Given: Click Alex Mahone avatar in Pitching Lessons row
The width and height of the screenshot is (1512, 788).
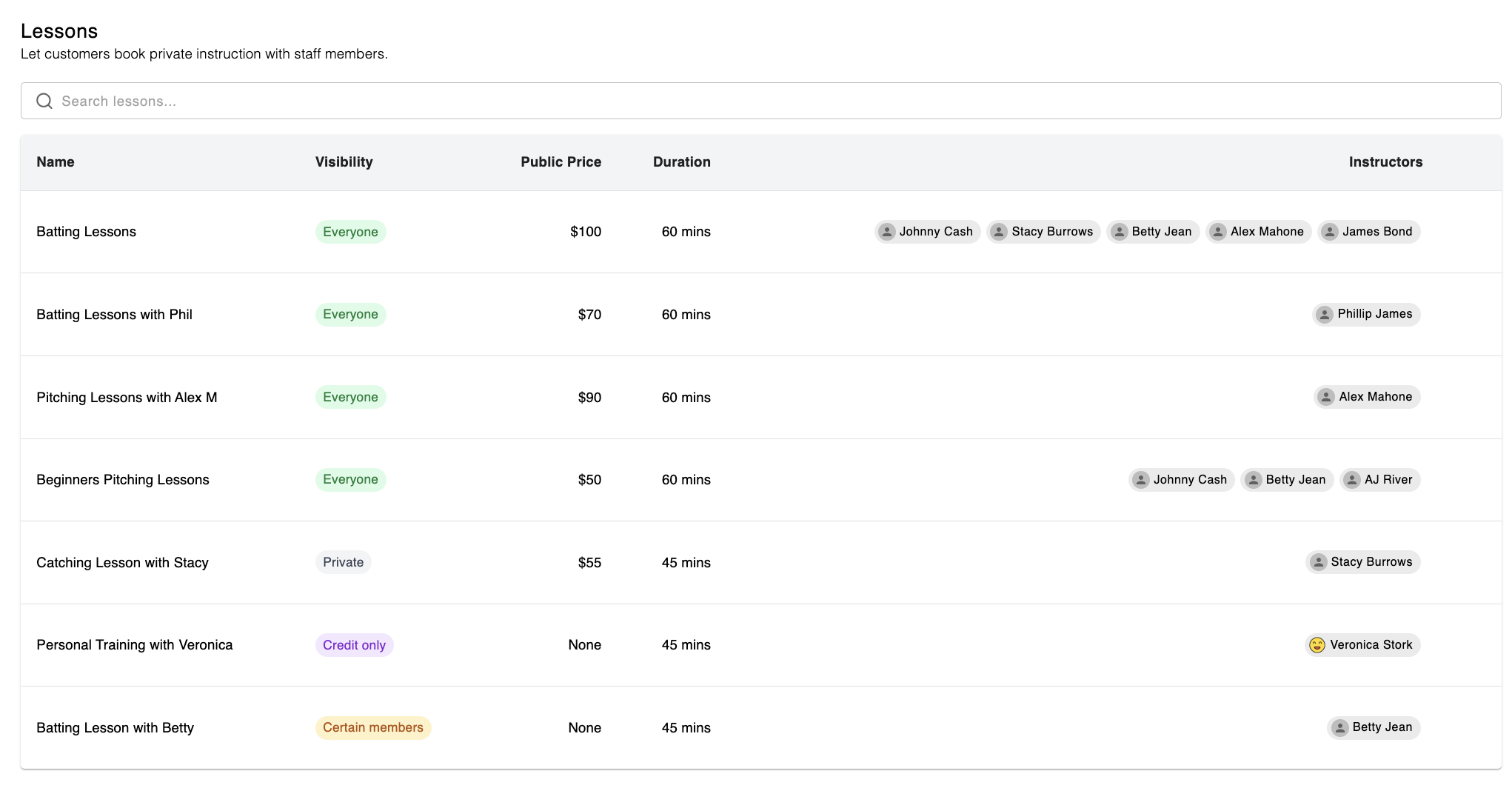Looking at the screenshot, I should click(1325, 397).
